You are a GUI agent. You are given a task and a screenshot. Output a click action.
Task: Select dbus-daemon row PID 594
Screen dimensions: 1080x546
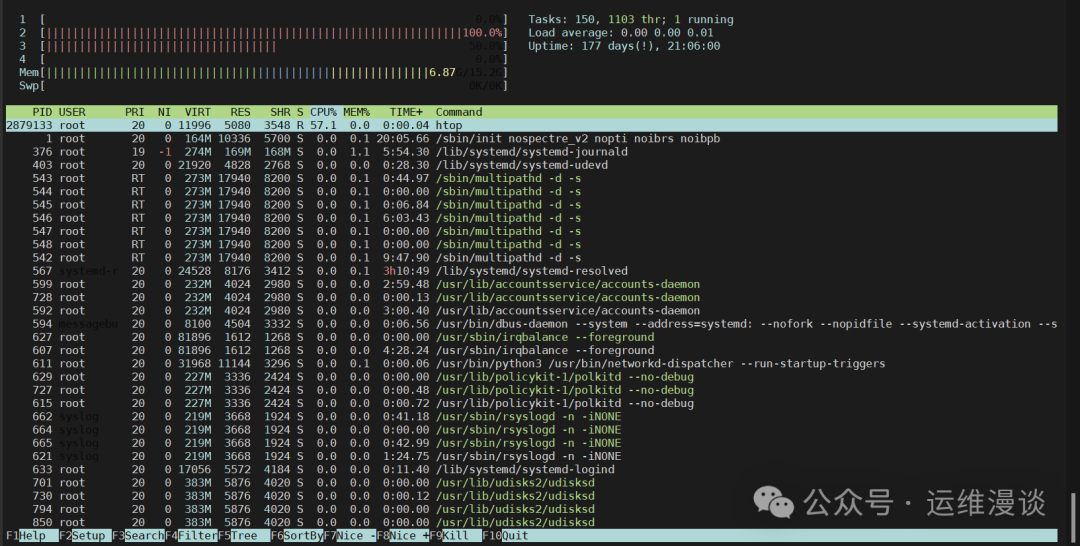(x=532, y=324)
